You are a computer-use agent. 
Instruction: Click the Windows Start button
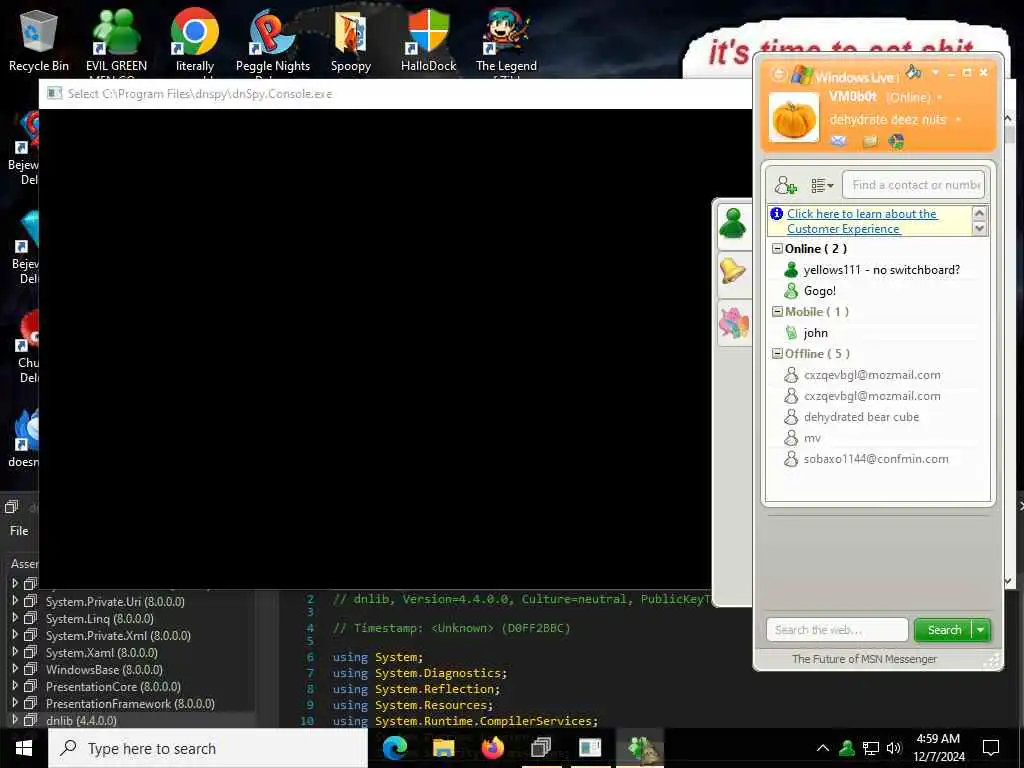[24, 748]
